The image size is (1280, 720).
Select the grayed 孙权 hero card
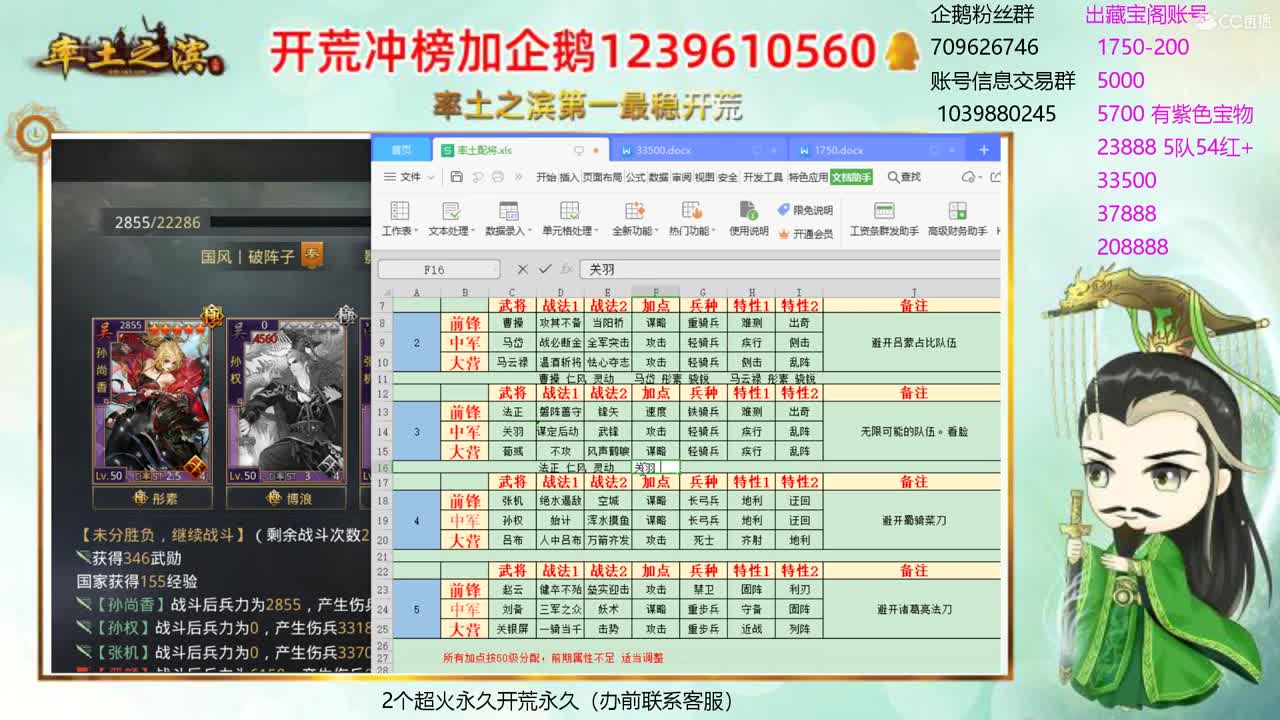pos(287,400)
